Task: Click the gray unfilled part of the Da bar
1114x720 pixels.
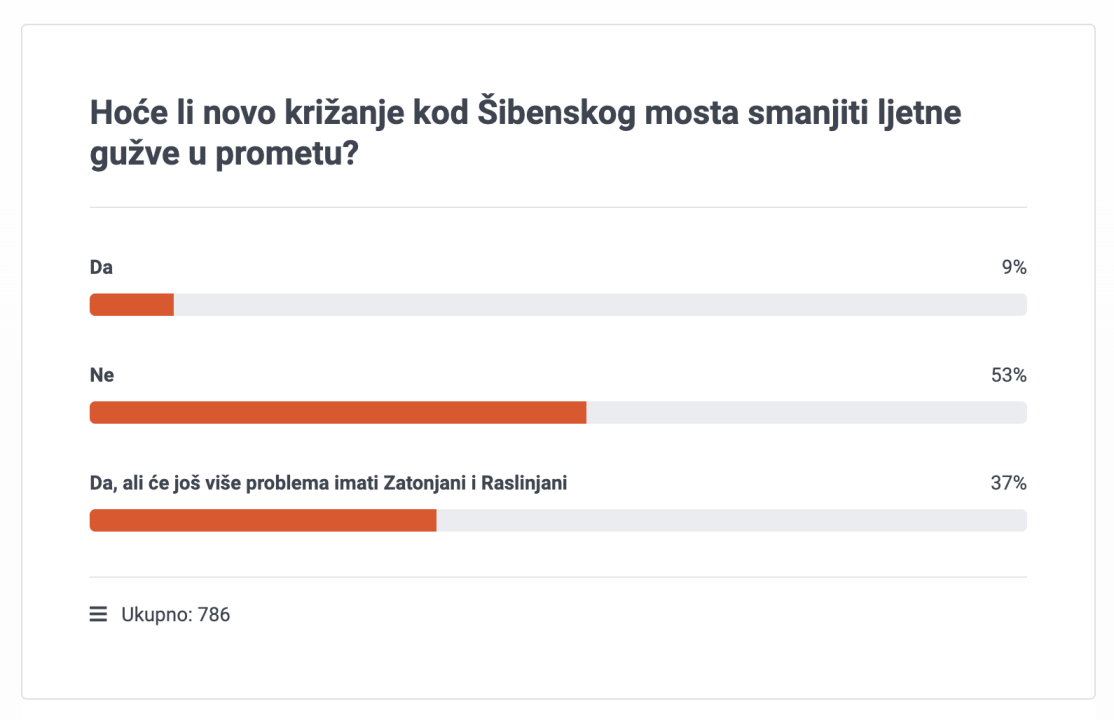Action: (600, 303)
